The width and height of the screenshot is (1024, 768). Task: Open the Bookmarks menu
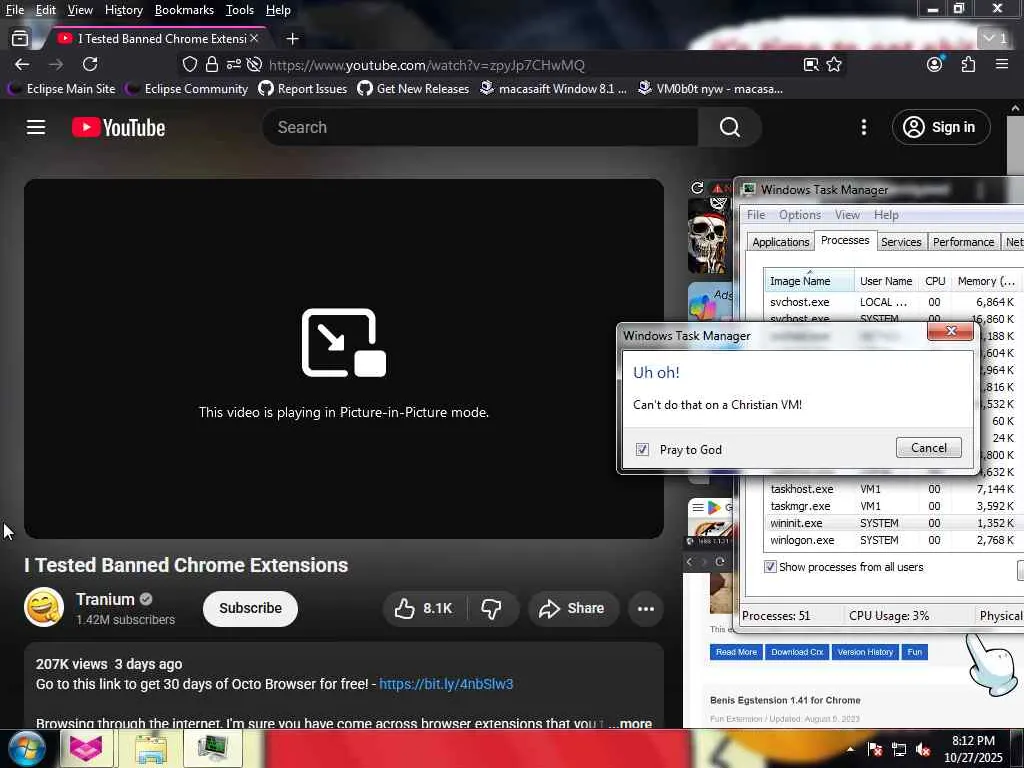184,10
